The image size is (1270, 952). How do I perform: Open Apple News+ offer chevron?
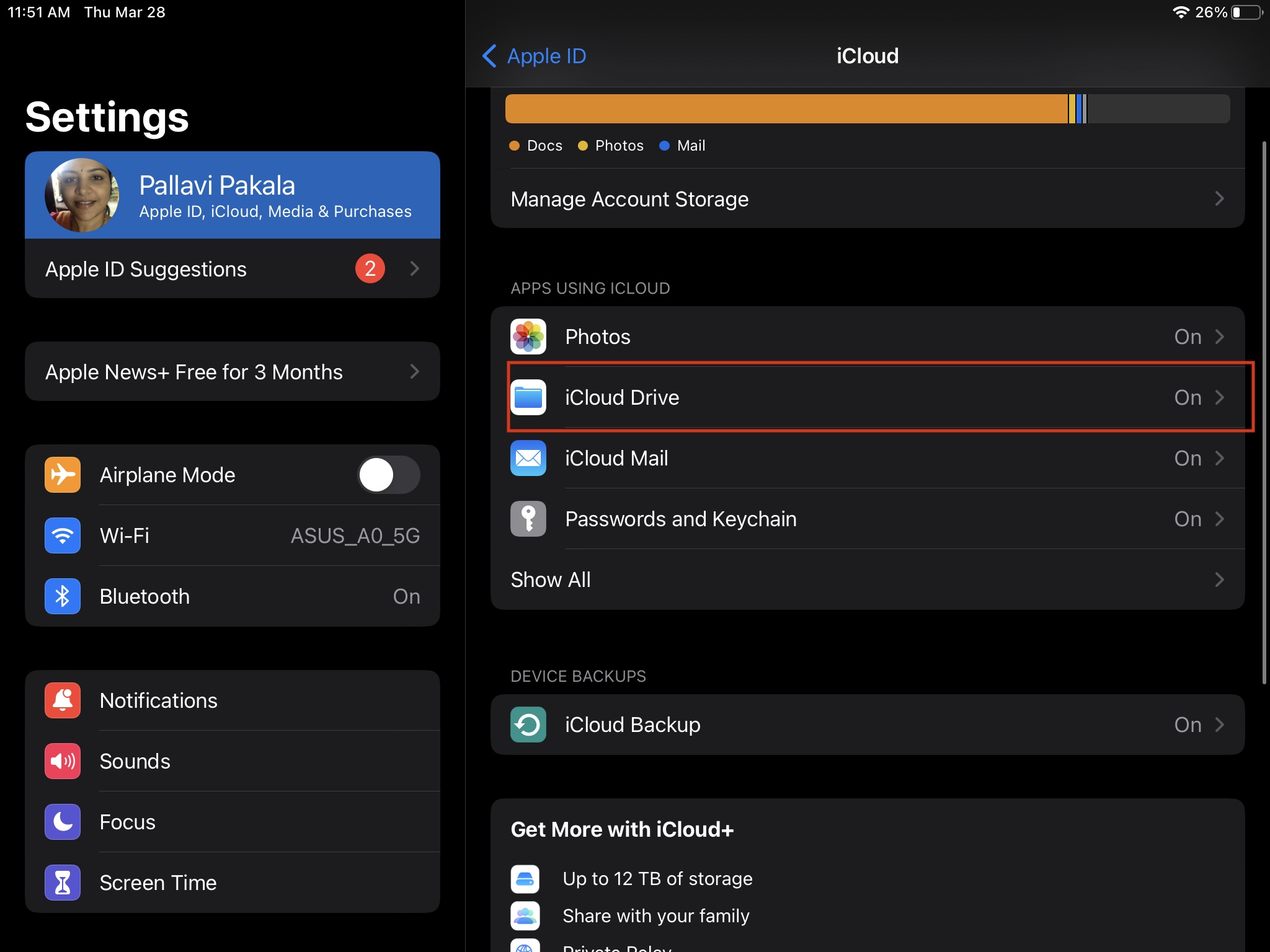[415, 371]
